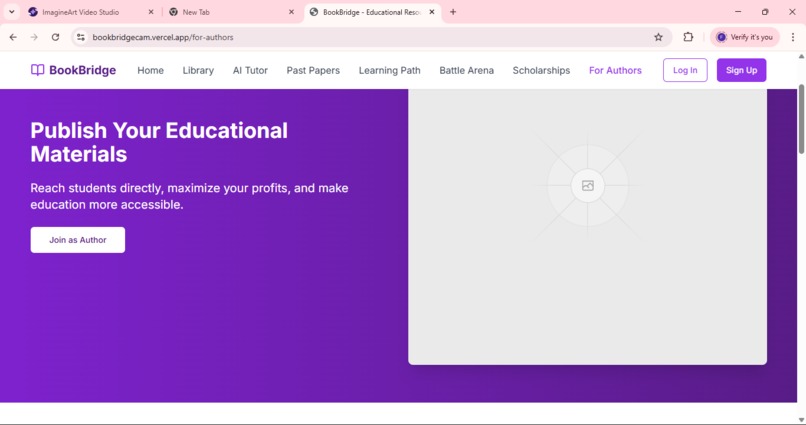Open the AI Tutor nav link
This screenshot has height=425, width=806.
(250, 70)
